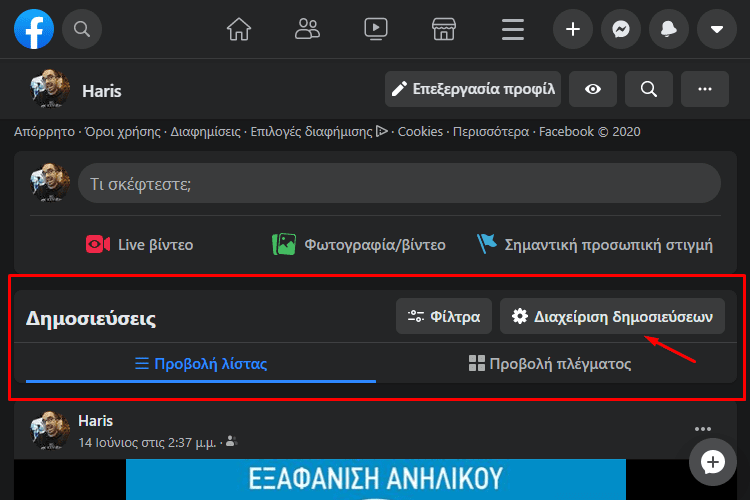Image resolution: width=750 pixels, height=500 pixels.
Task: Open the Watch video icon
Action: point(376,29)
